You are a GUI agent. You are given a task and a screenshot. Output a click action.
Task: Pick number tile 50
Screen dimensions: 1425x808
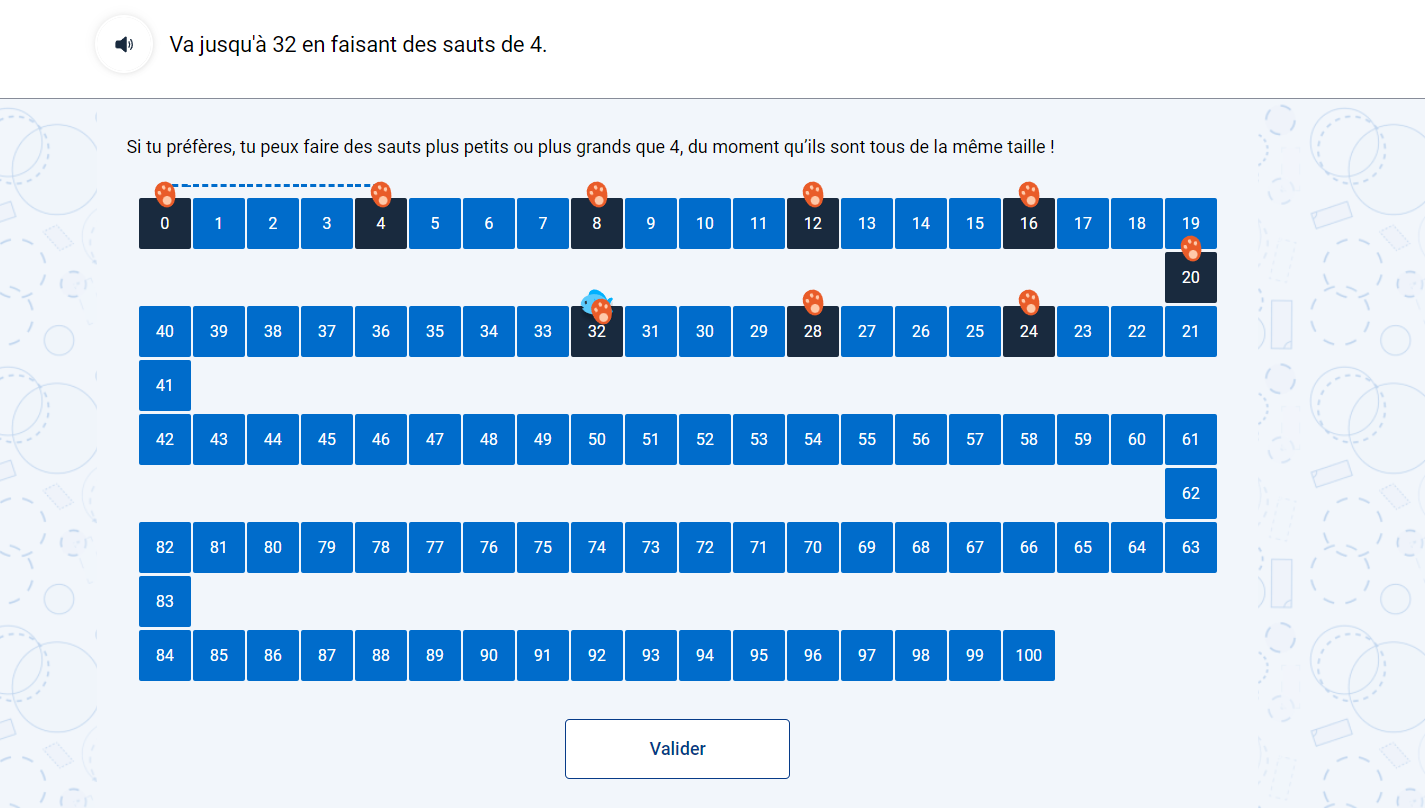pyautogui.click(x=597, y=439)
